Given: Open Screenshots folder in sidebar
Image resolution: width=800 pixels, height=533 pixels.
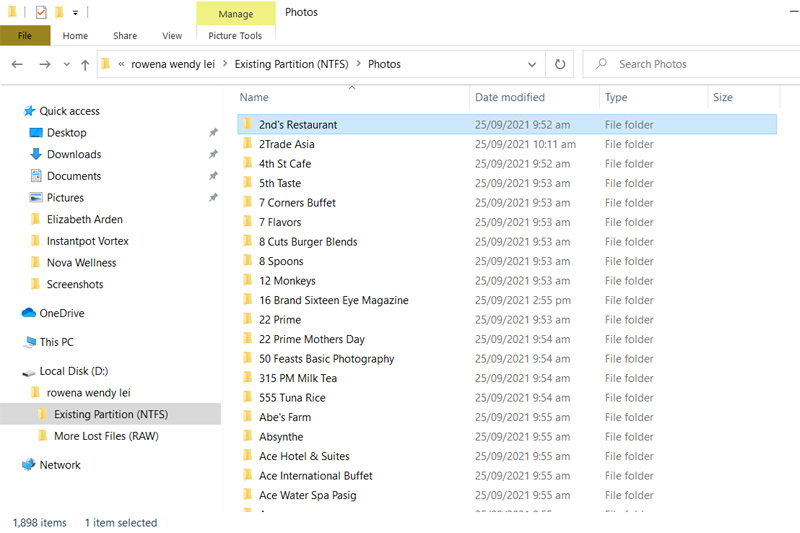Looking at the screenshot, I should 75,284.
